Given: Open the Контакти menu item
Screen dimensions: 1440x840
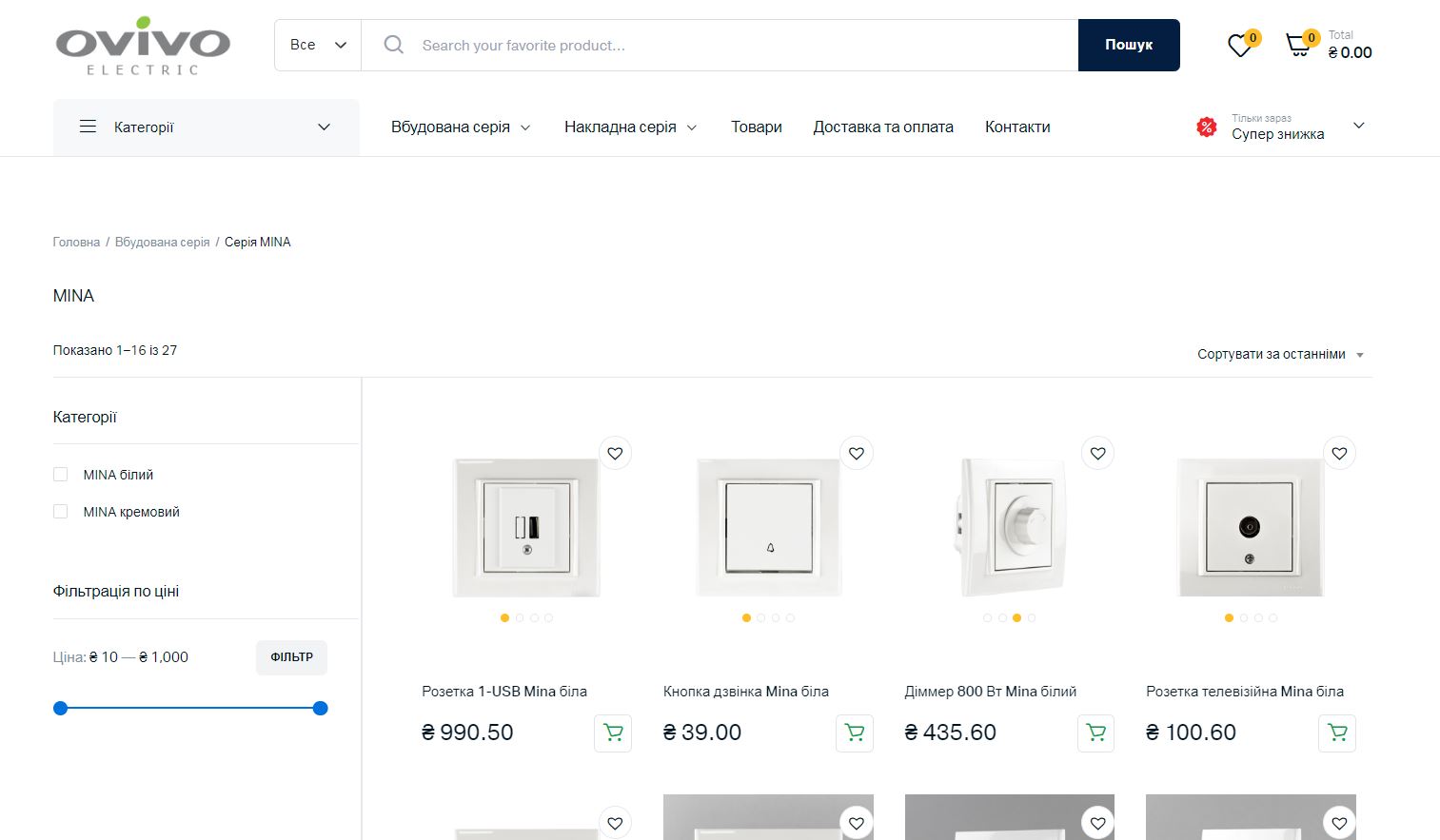Looking at the screenshot, I should tap(1017, 127).
